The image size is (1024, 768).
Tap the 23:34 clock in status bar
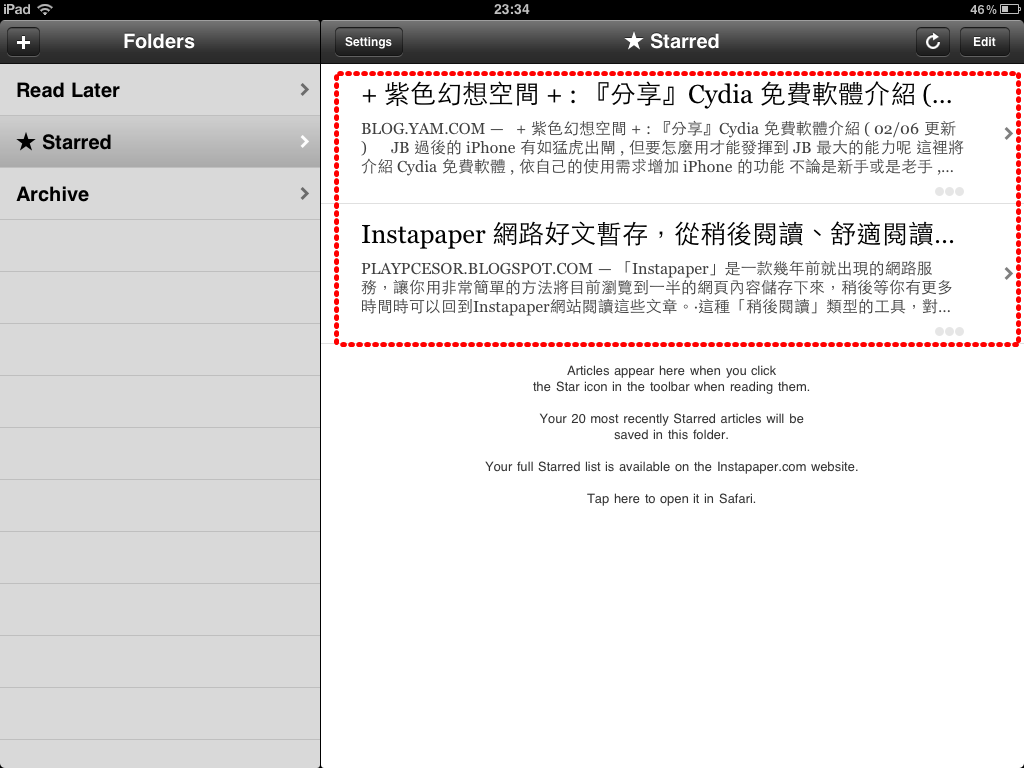tap(511, 9)
